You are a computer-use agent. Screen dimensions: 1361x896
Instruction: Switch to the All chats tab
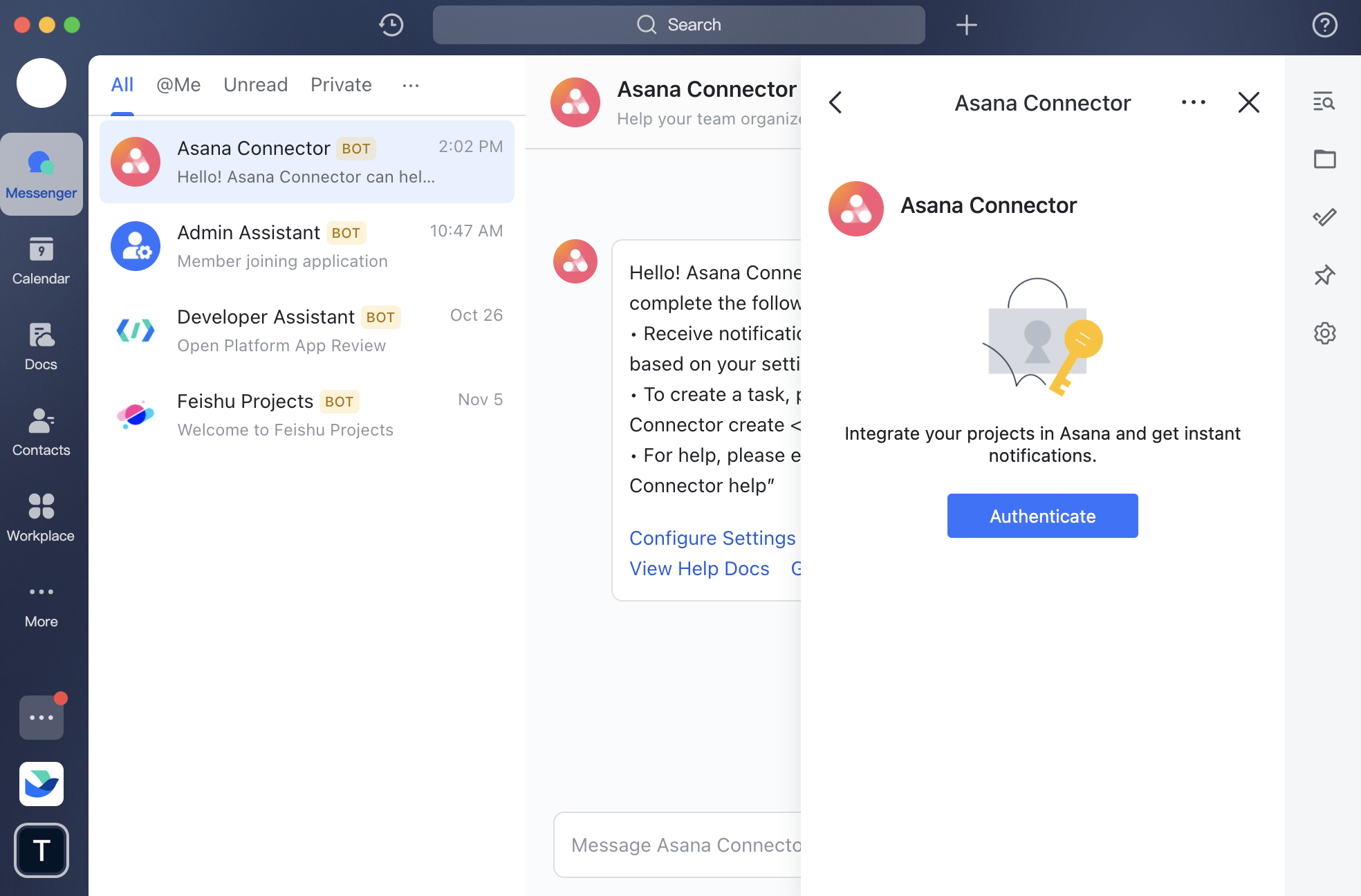[122, 84]
